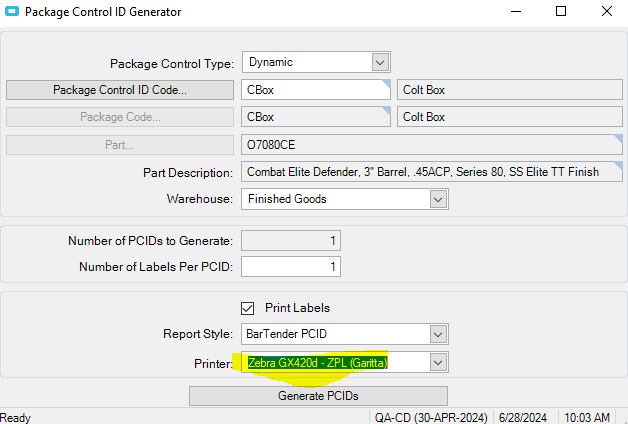Image resolution: width=628 pixels, height=424 pixels.
Task: Click the Warehouse label
Action: pyautogui.click(x=199, y=199)
